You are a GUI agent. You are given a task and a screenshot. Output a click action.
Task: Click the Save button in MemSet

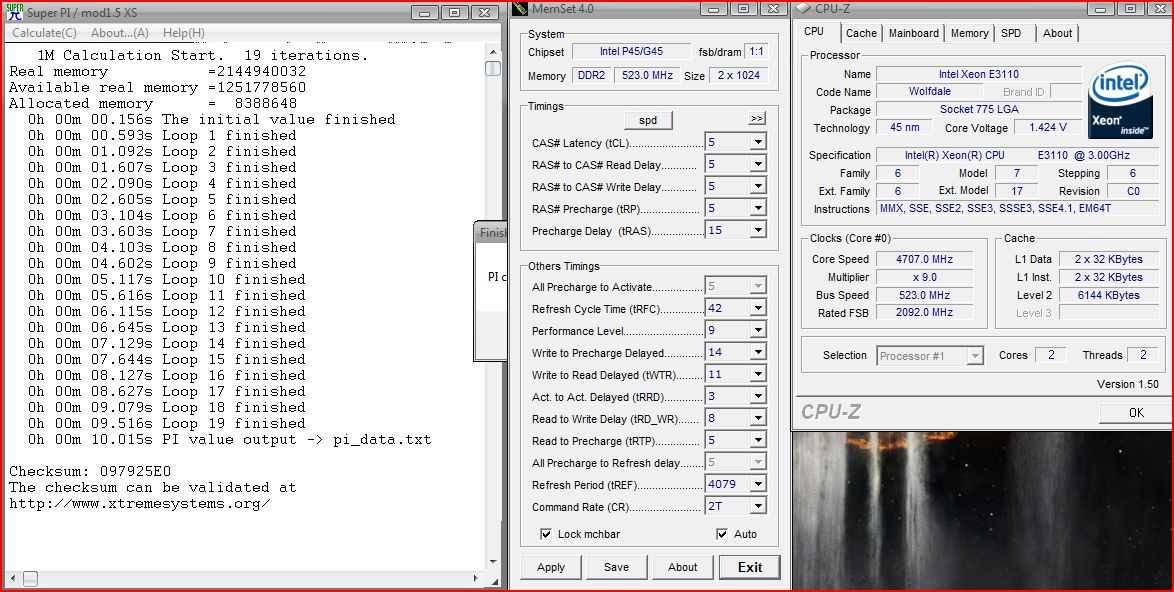coord(616,567)
